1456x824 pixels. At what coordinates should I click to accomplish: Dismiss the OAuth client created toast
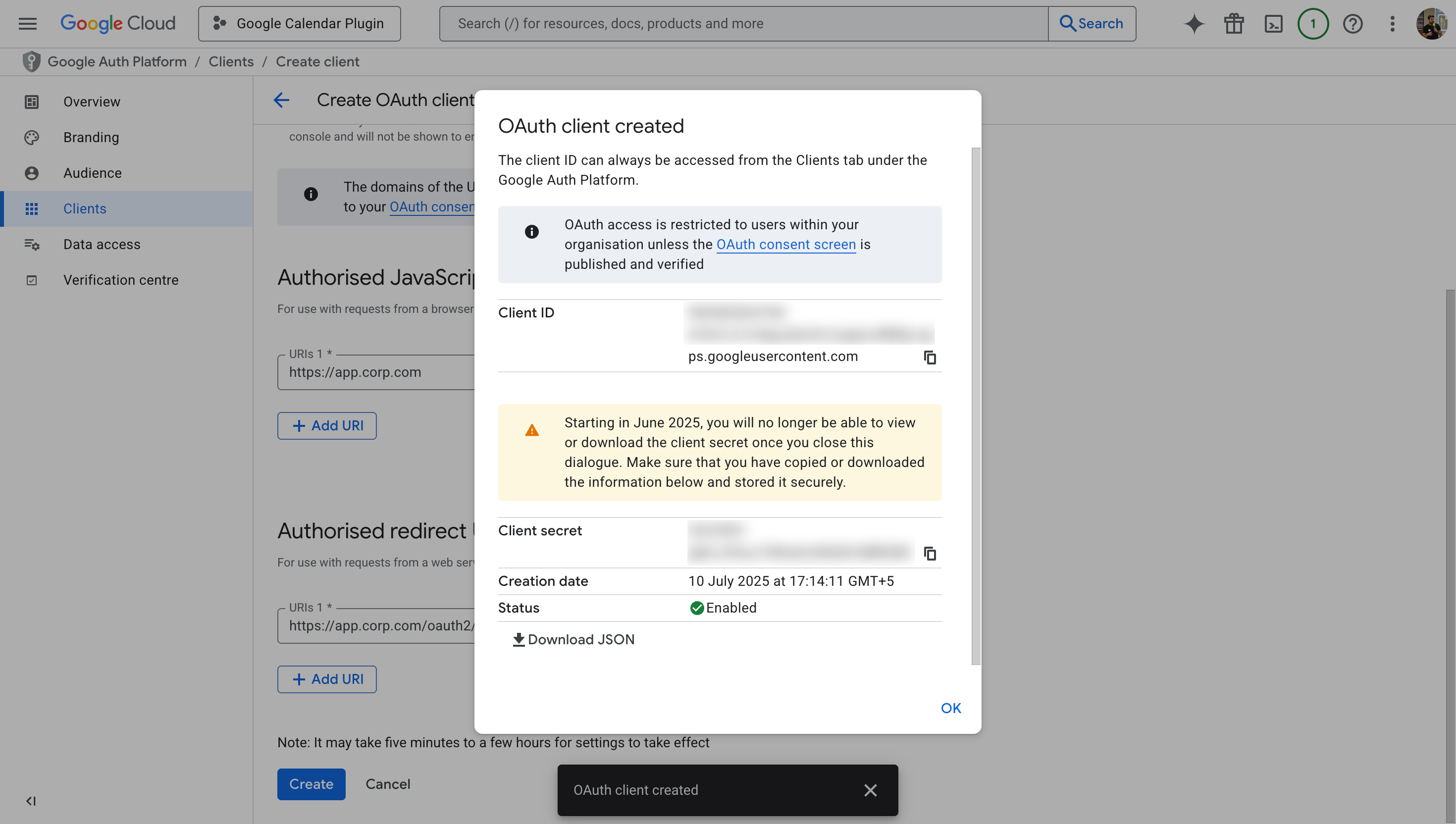click(870, 790)
